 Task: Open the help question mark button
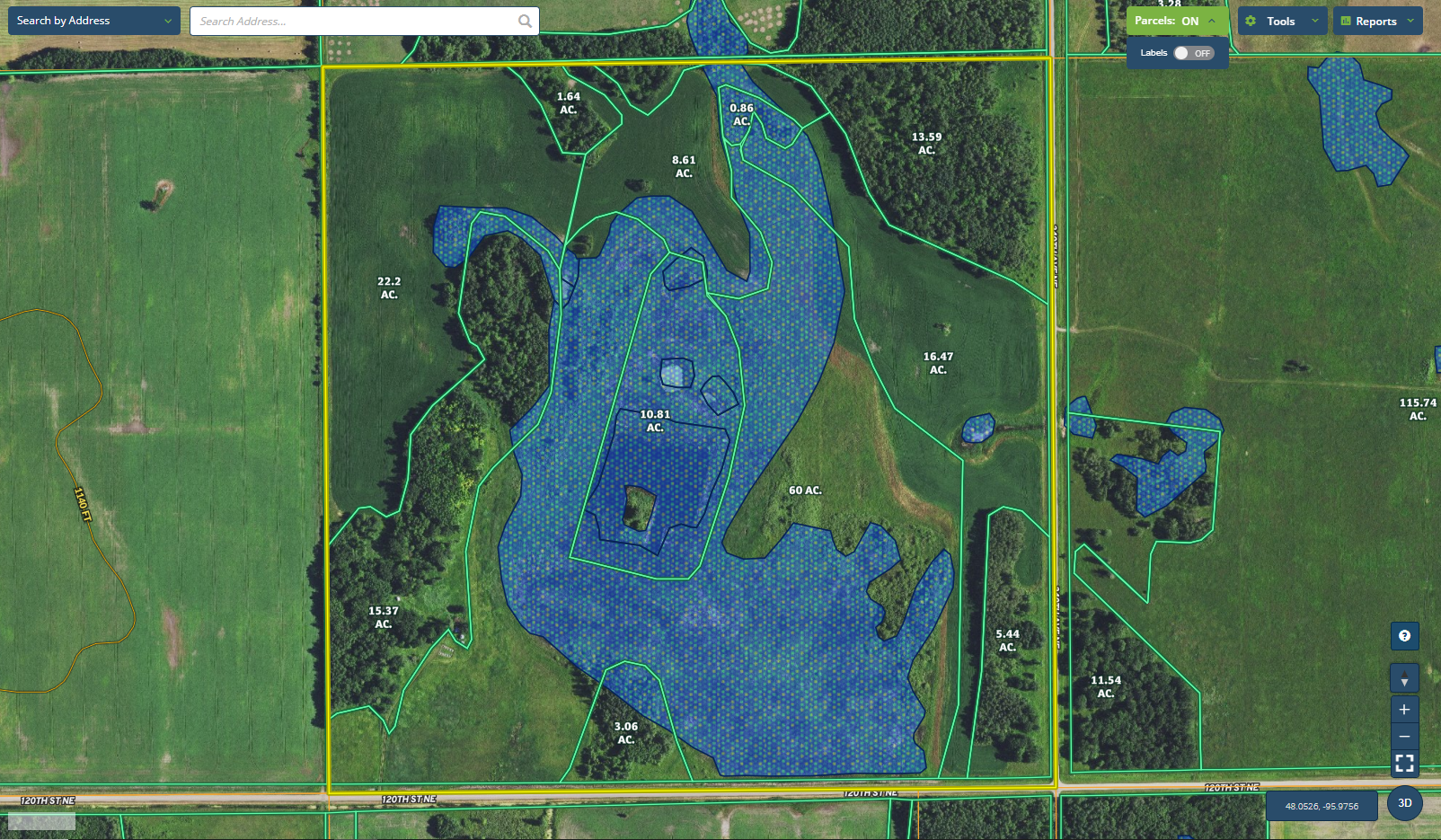(1404, 636)
